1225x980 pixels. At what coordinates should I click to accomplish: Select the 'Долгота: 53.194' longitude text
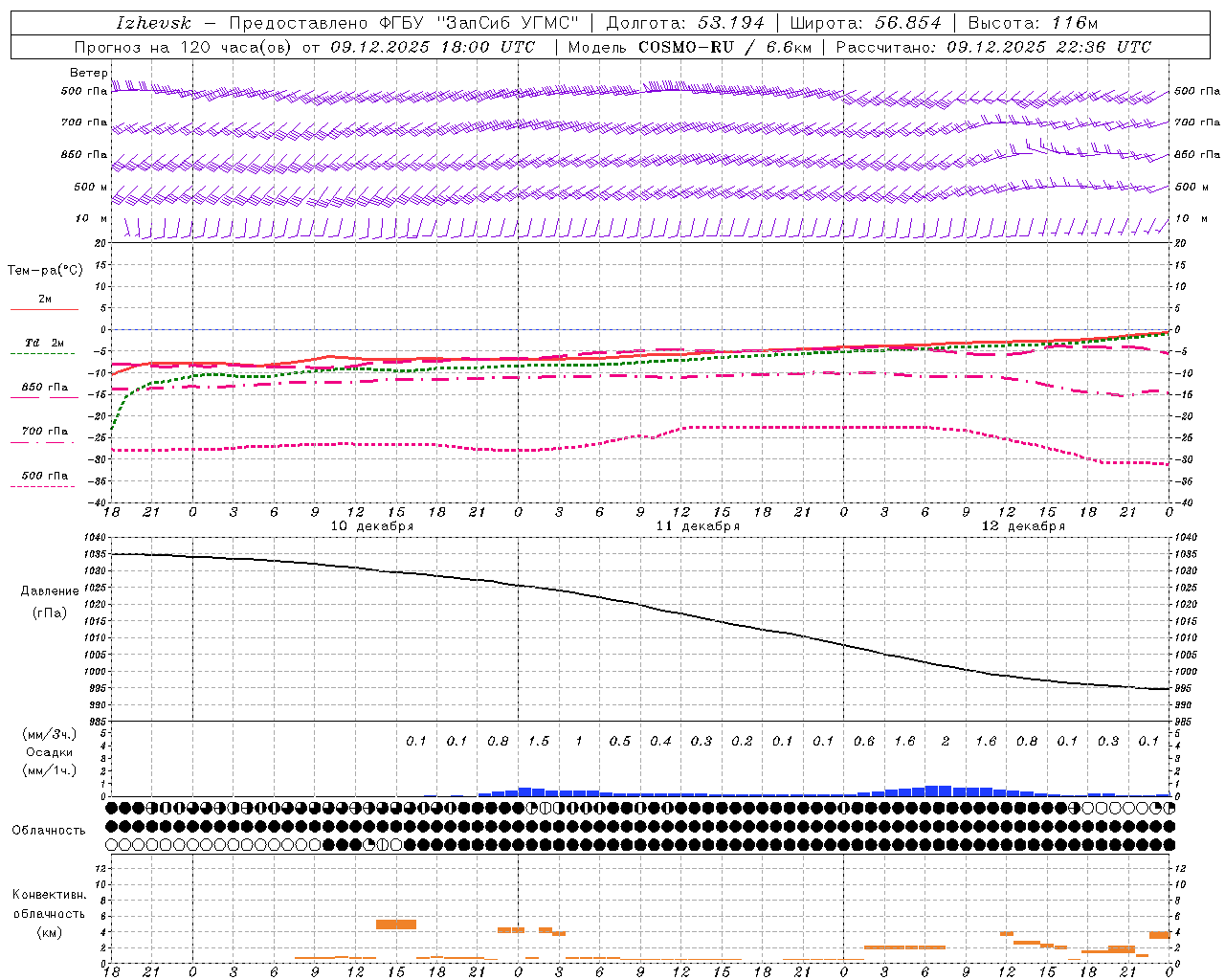coord(685,23)
